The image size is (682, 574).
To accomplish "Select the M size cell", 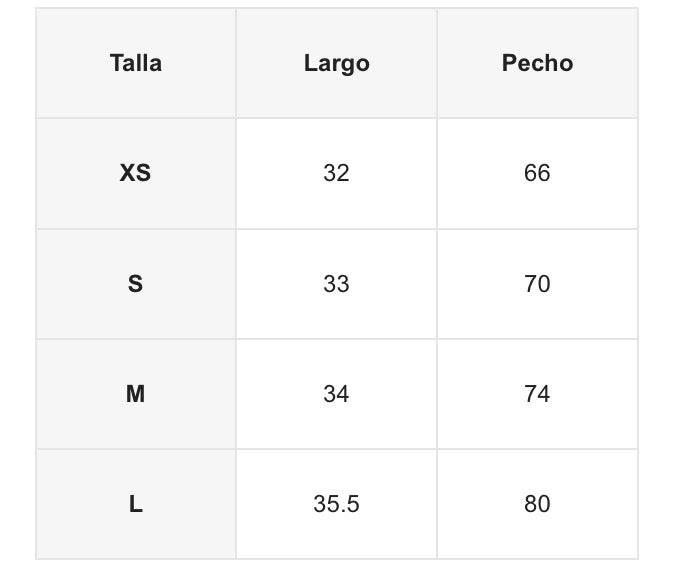I will coord(136,394).
